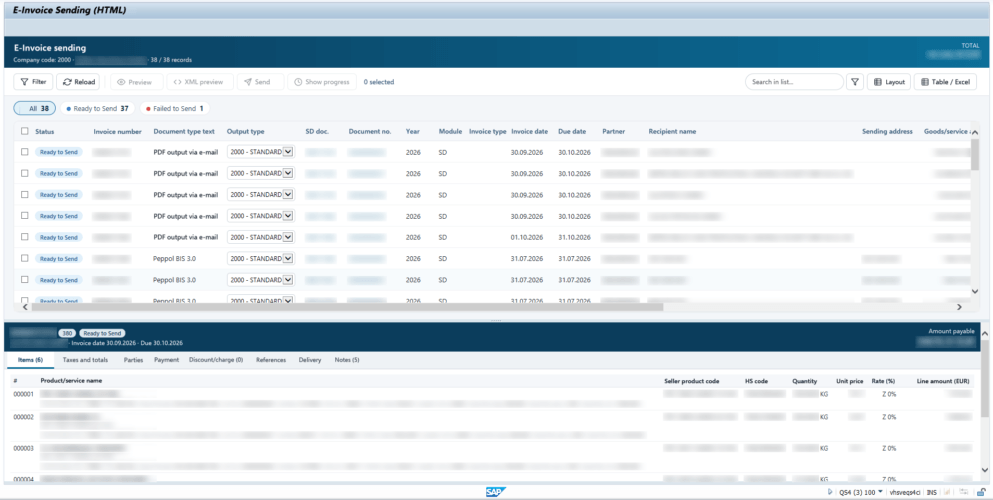Click the first row's Ready to Send badge

tap(58, 152)
